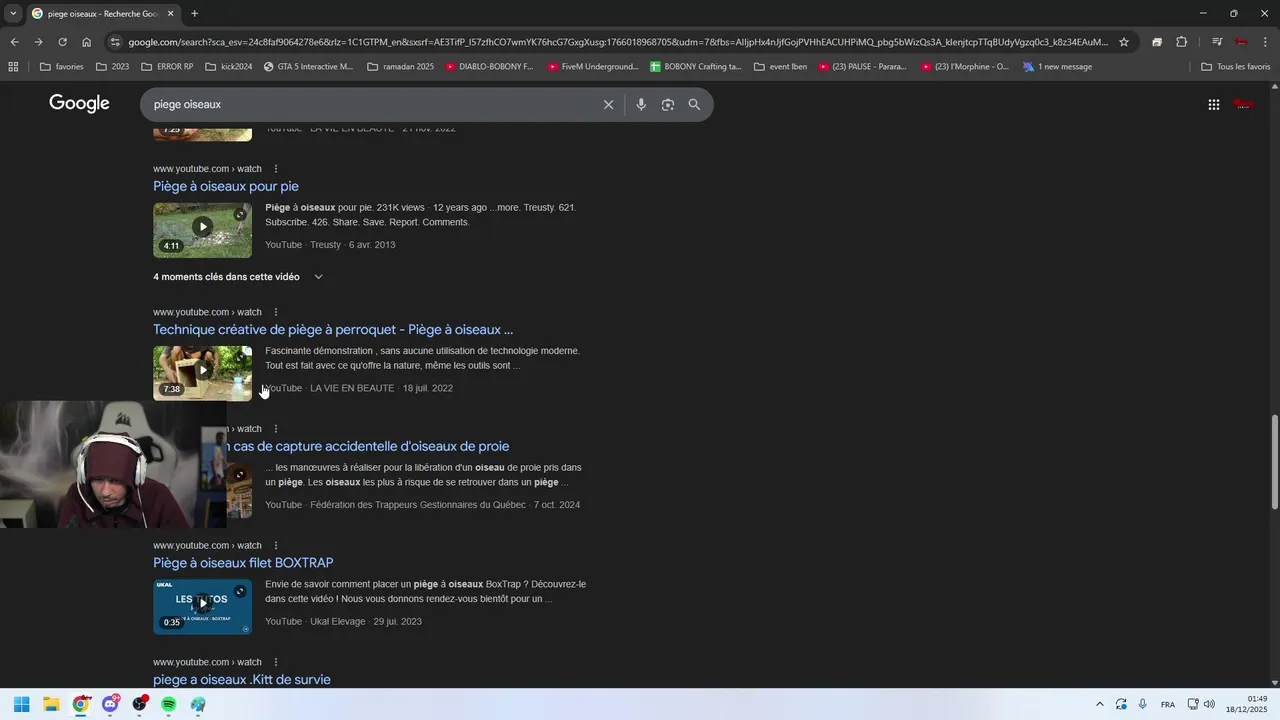The height and width of the screenshot is (720, 1280).
Task: Clear the Google search box text
Action: pyautogui.click(x=608, y=104)
